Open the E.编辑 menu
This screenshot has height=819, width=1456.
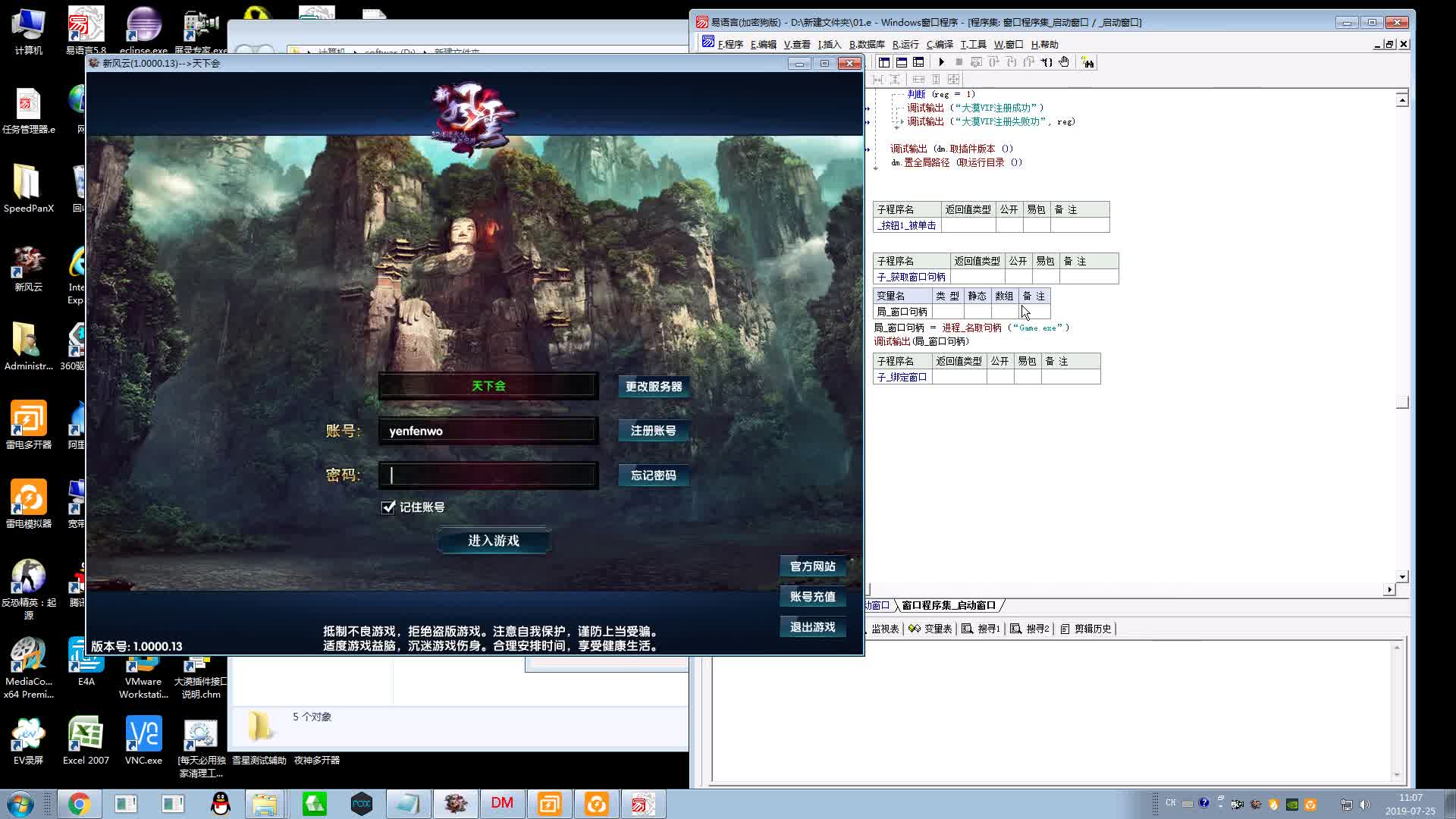(x=763, y=44)
